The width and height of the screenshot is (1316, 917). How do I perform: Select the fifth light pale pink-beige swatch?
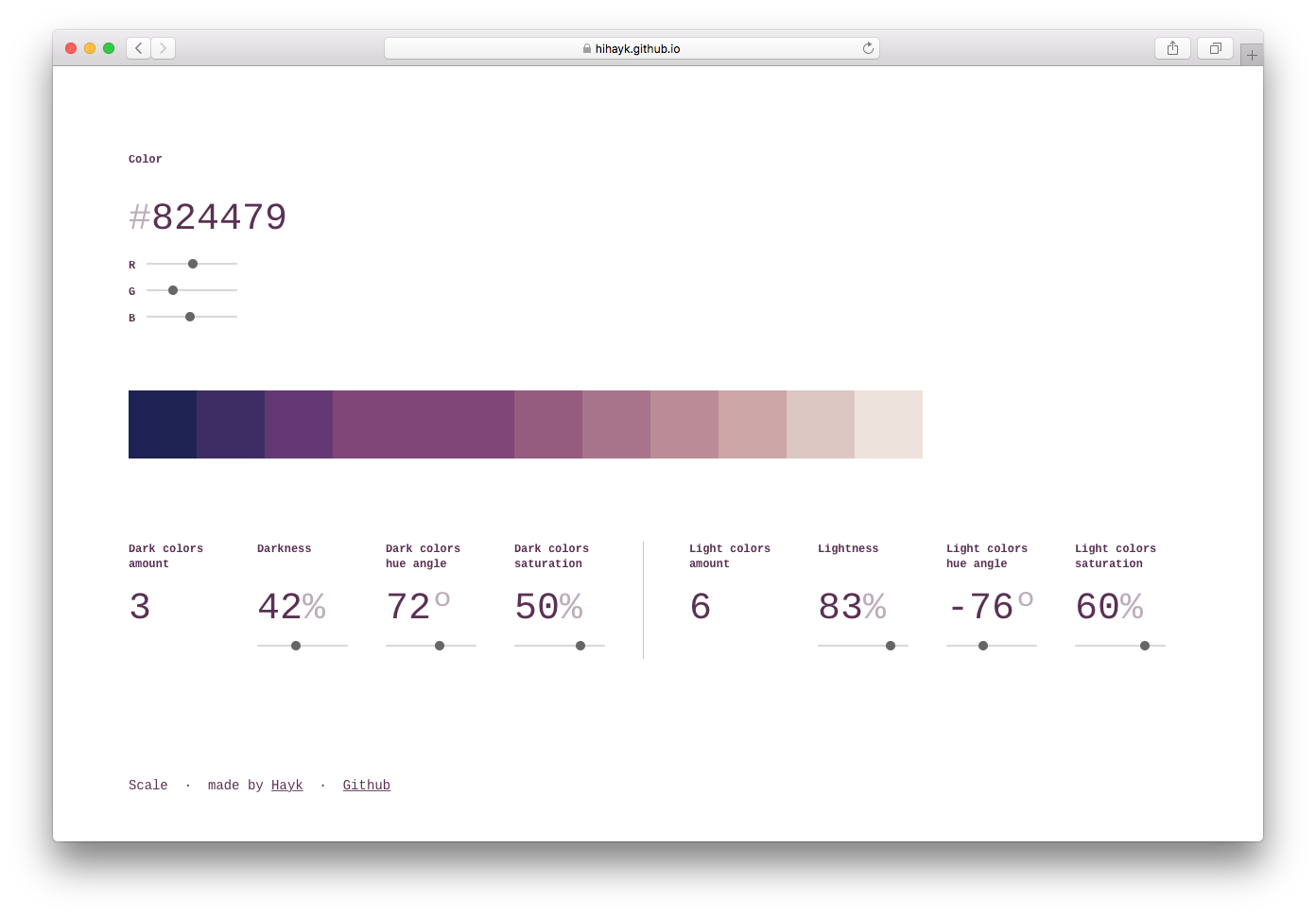point(821,424)
